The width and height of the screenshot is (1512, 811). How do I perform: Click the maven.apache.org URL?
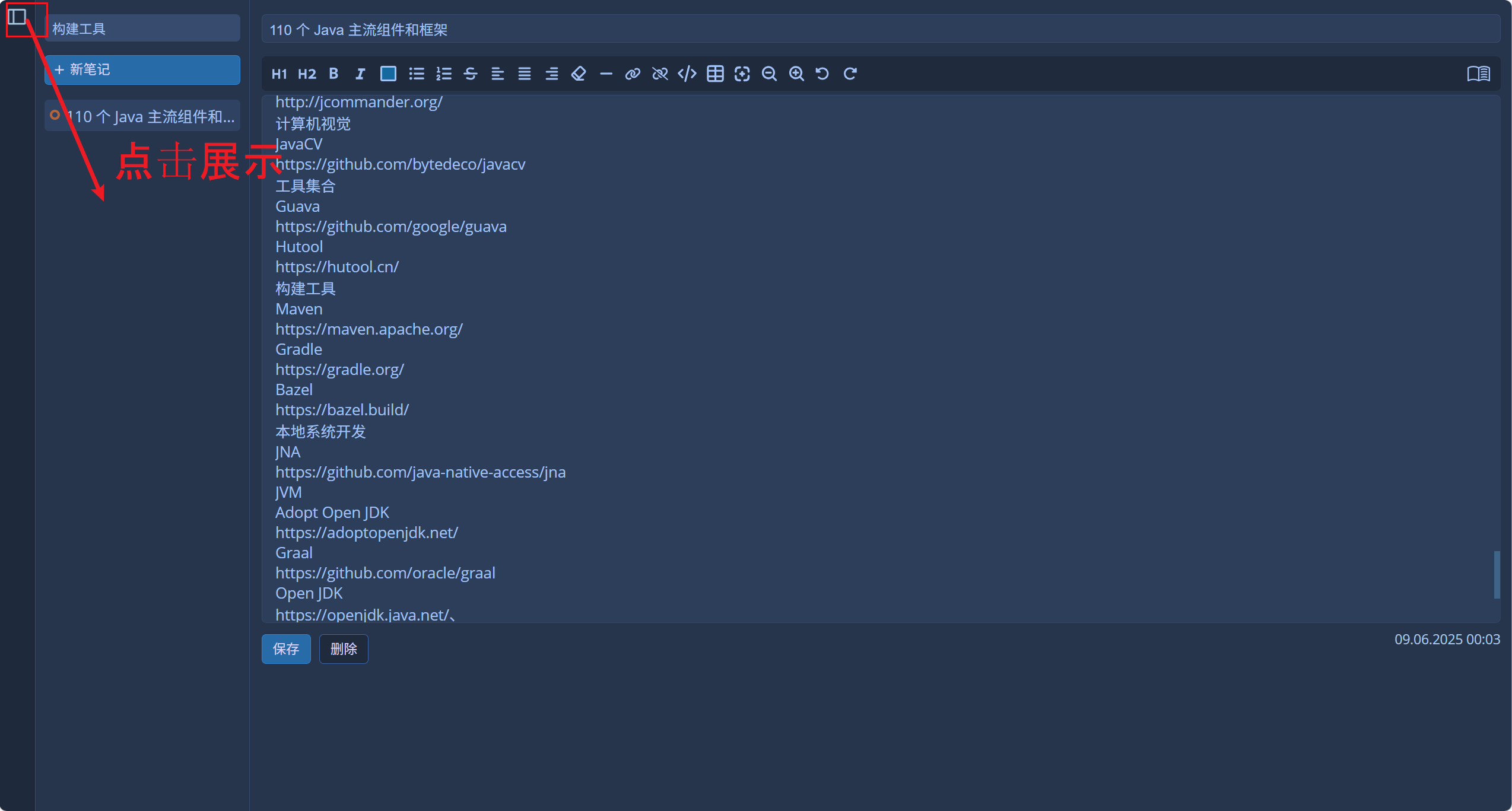369,329
